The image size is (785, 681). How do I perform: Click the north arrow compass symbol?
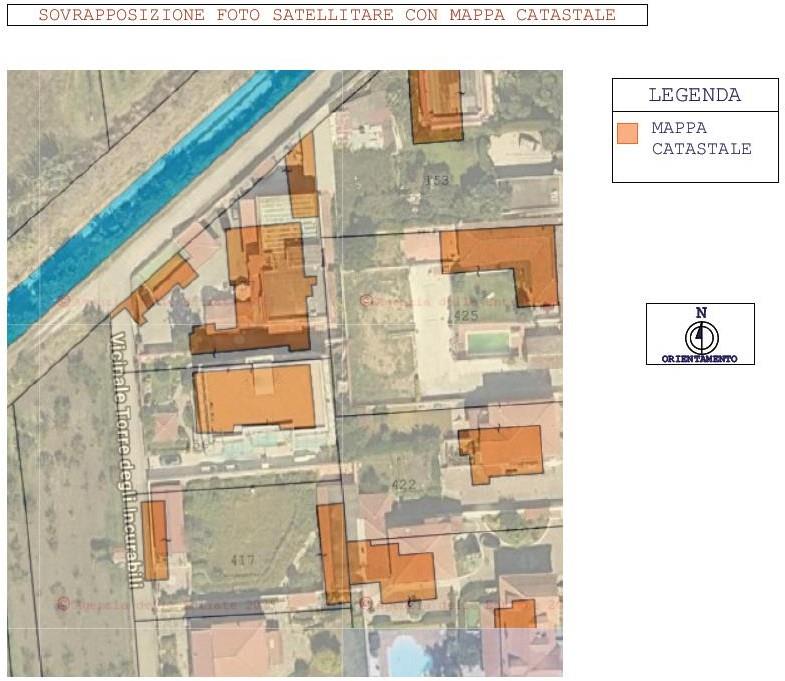[x=701, y=337]
